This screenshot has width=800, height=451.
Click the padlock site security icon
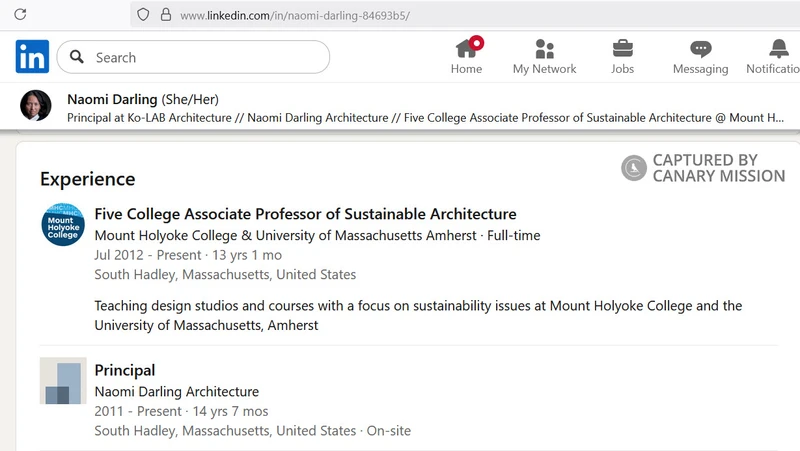166,15
